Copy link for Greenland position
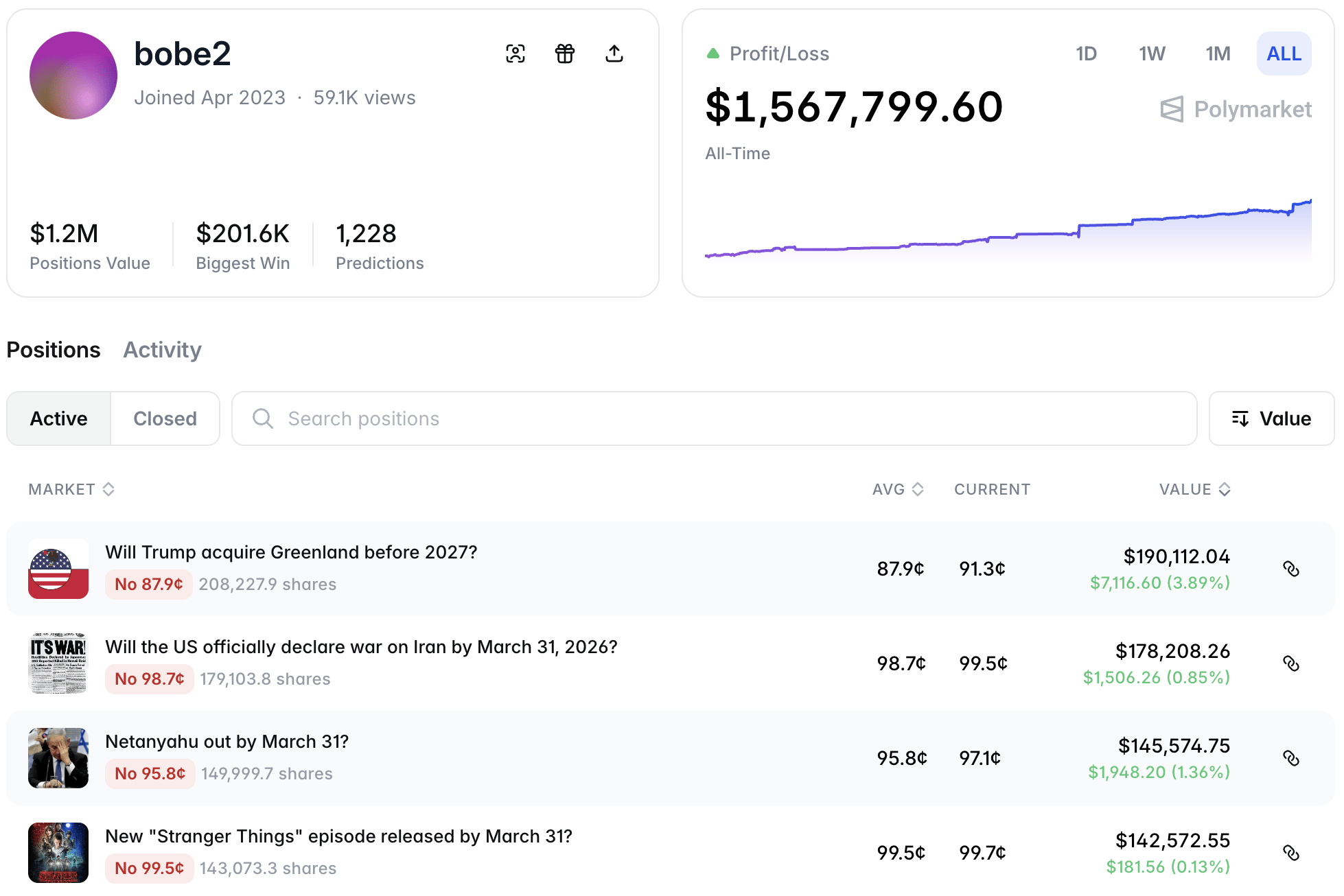 click(1290, 569)
